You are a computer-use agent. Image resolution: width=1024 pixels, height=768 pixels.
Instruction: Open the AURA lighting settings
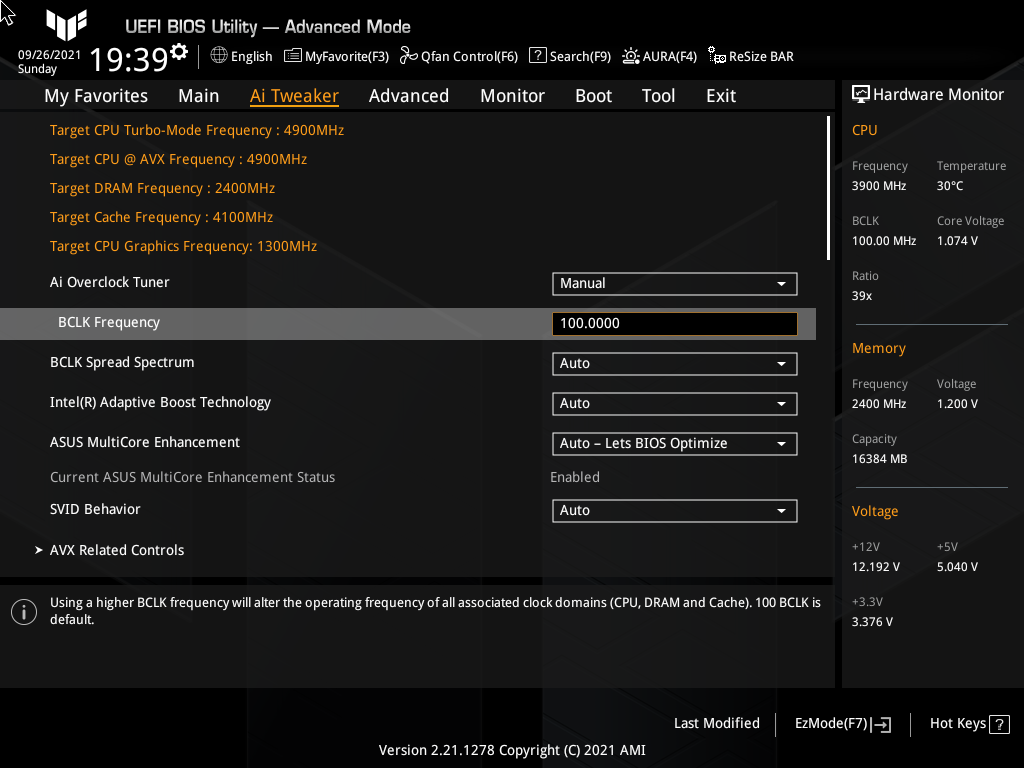tap(659, 56)
